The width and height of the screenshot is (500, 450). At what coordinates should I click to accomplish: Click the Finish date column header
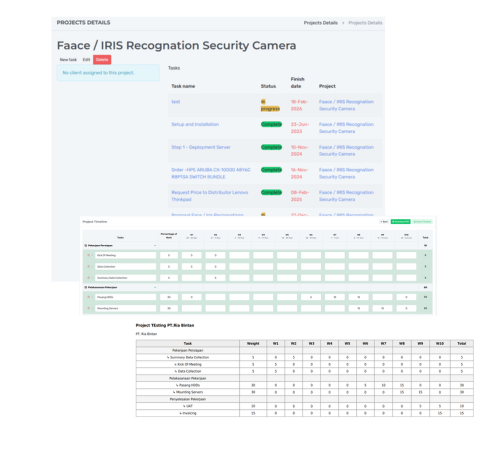pyautogui.click(x=297, y=83)
